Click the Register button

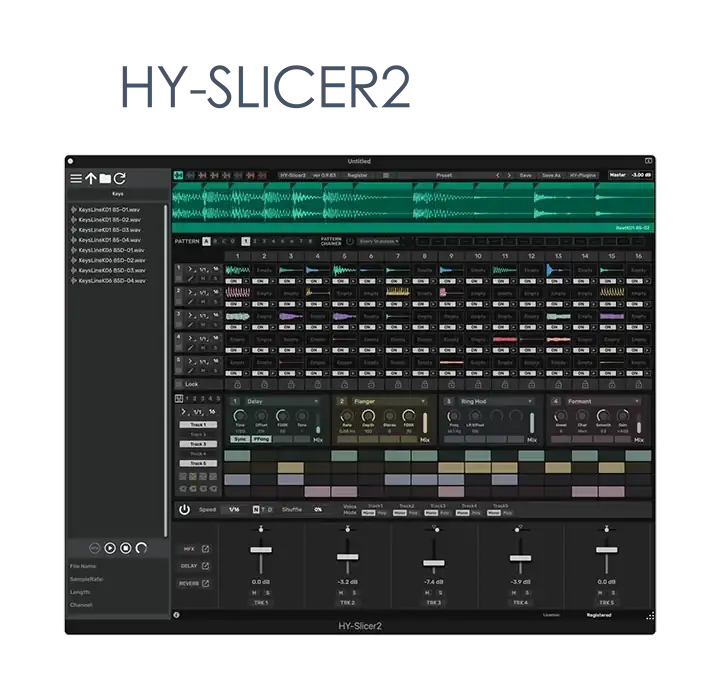357,175
